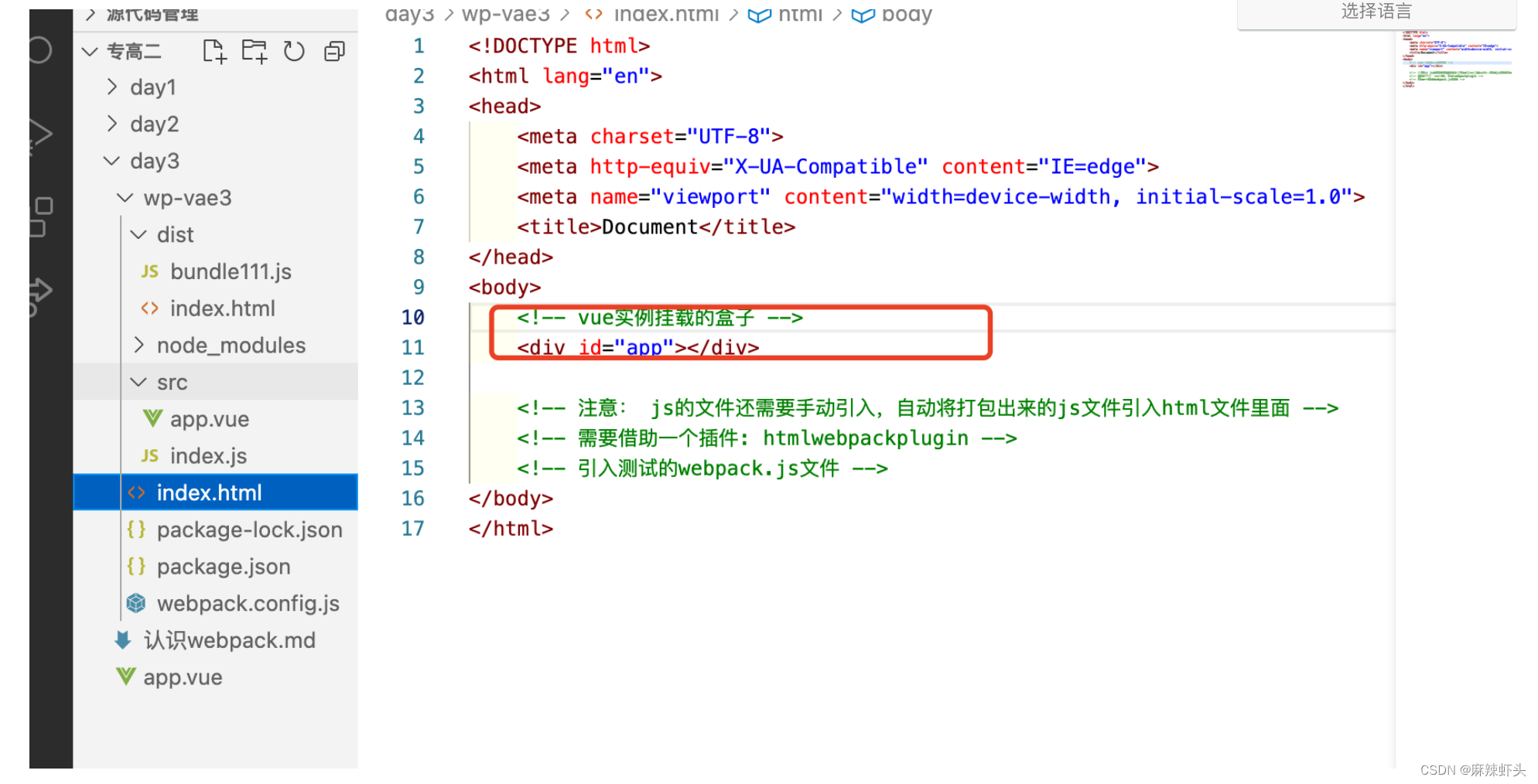Open the Extensions activity bar icon
The height and width of the screenshot is (784, 1538).
coord(41,216)
